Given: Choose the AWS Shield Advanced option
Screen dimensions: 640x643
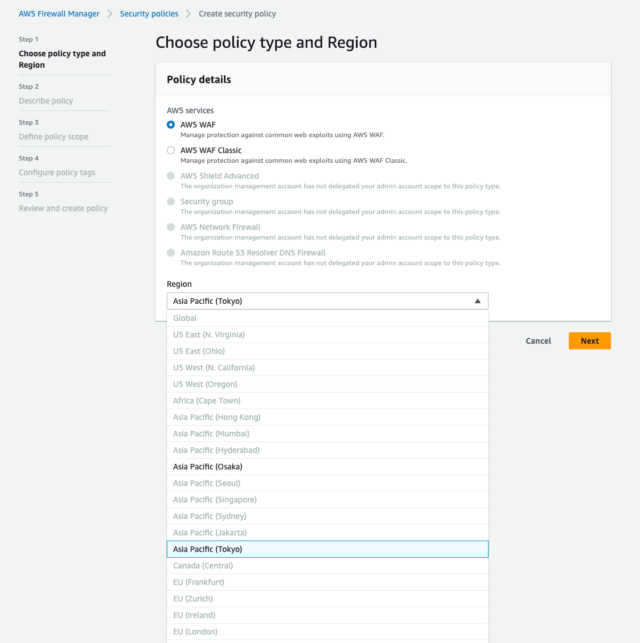Looking at the screenshot, I should pos(171,176).
